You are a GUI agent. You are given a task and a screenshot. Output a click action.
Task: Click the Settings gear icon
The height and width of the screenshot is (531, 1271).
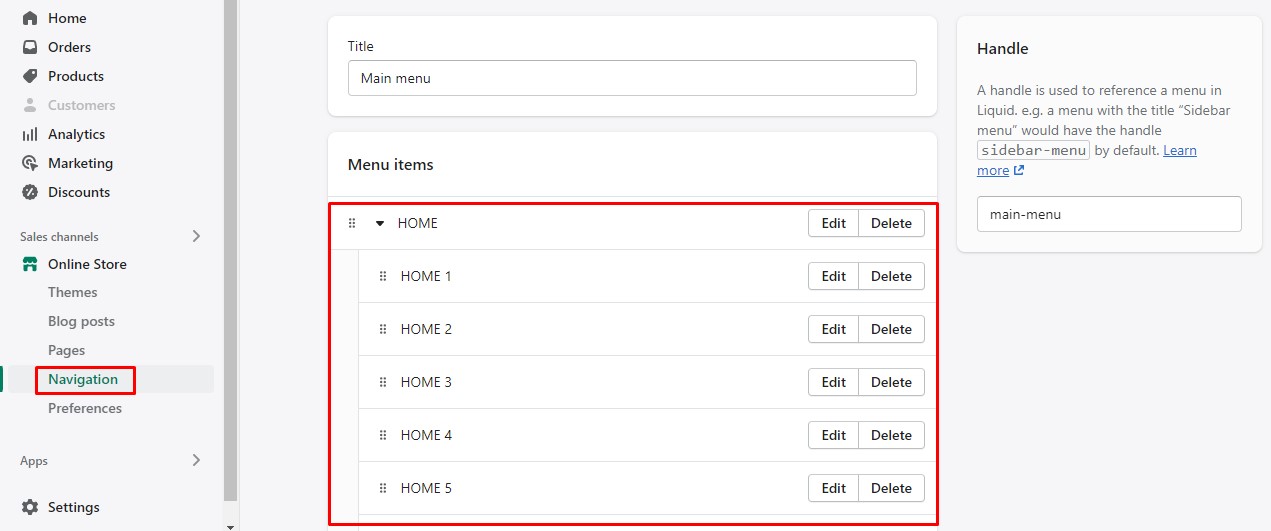pyautogui.click(x=30, y=507)
